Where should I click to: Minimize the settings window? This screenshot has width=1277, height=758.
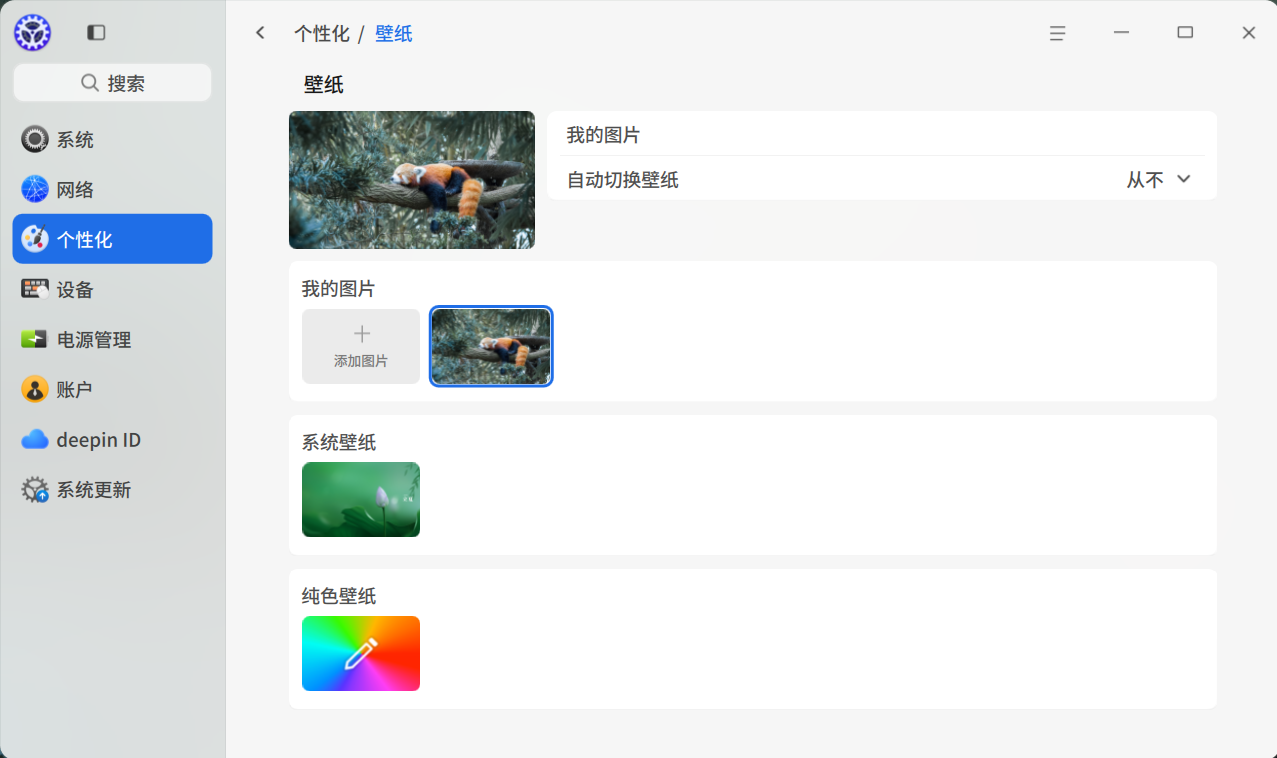(1121, 33)
